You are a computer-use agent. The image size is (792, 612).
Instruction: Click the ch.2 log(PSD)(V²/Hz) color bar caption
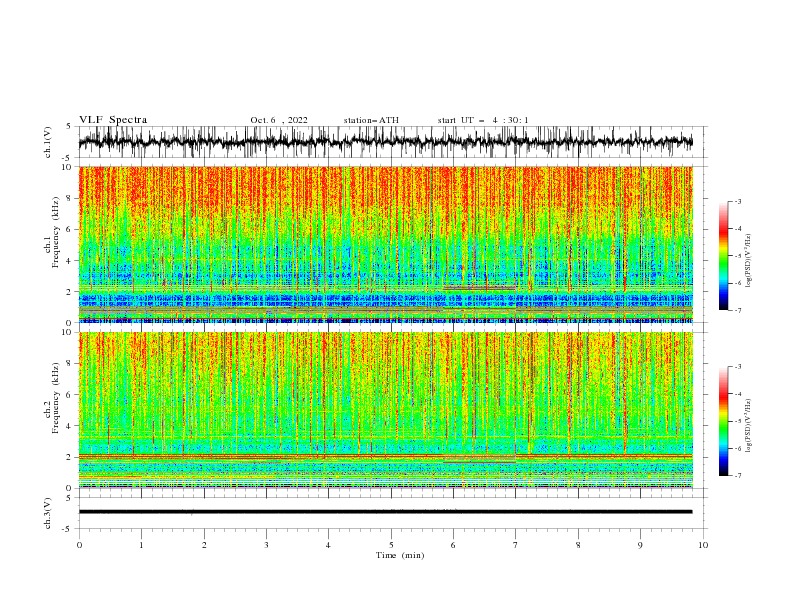click(749, 426)
